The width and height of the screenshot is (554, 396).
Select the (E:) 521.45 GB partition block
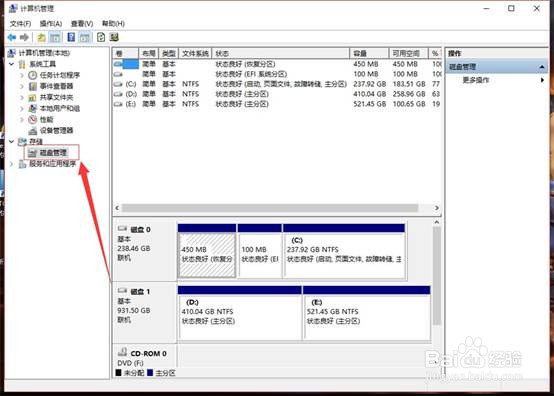367,313
